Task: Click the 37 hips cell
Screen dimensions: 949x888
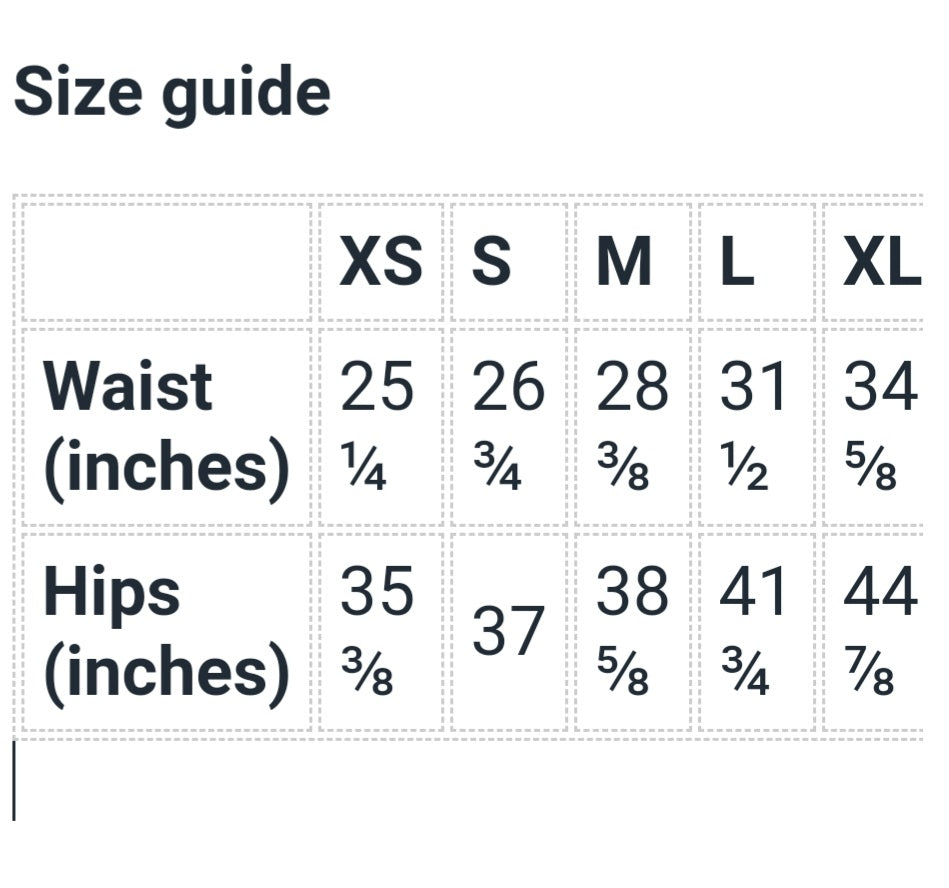Action: 509,632
